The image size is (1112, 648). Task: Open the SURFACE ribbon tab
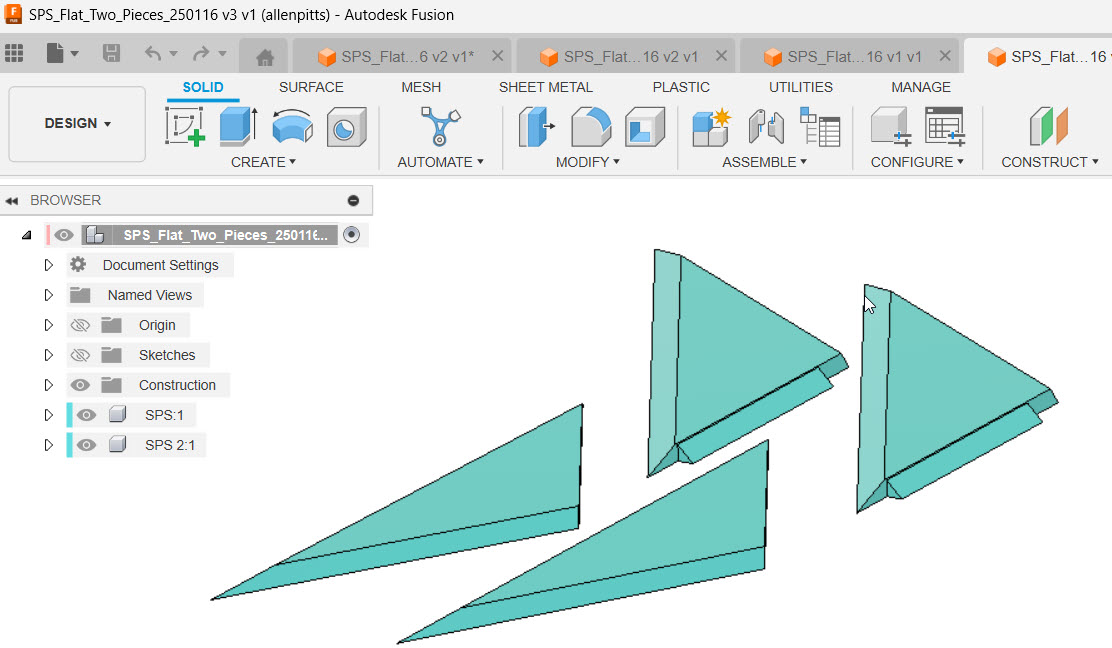tap(311, 87)
